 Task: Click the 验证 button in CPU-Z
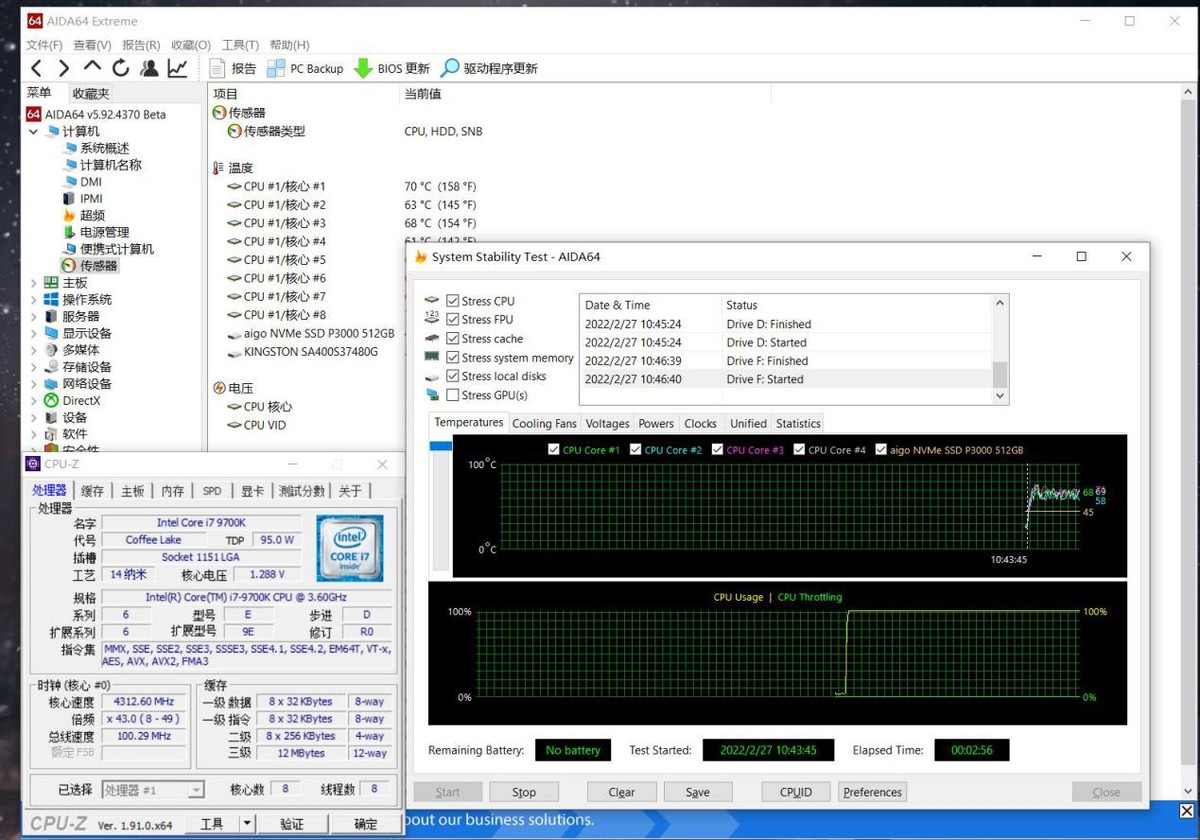(x=292, y=824)
